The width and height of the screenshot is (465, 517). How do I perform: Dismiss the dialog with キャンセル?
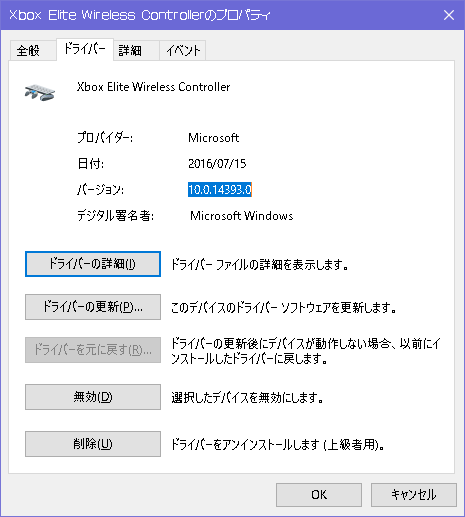click(414, 495)
